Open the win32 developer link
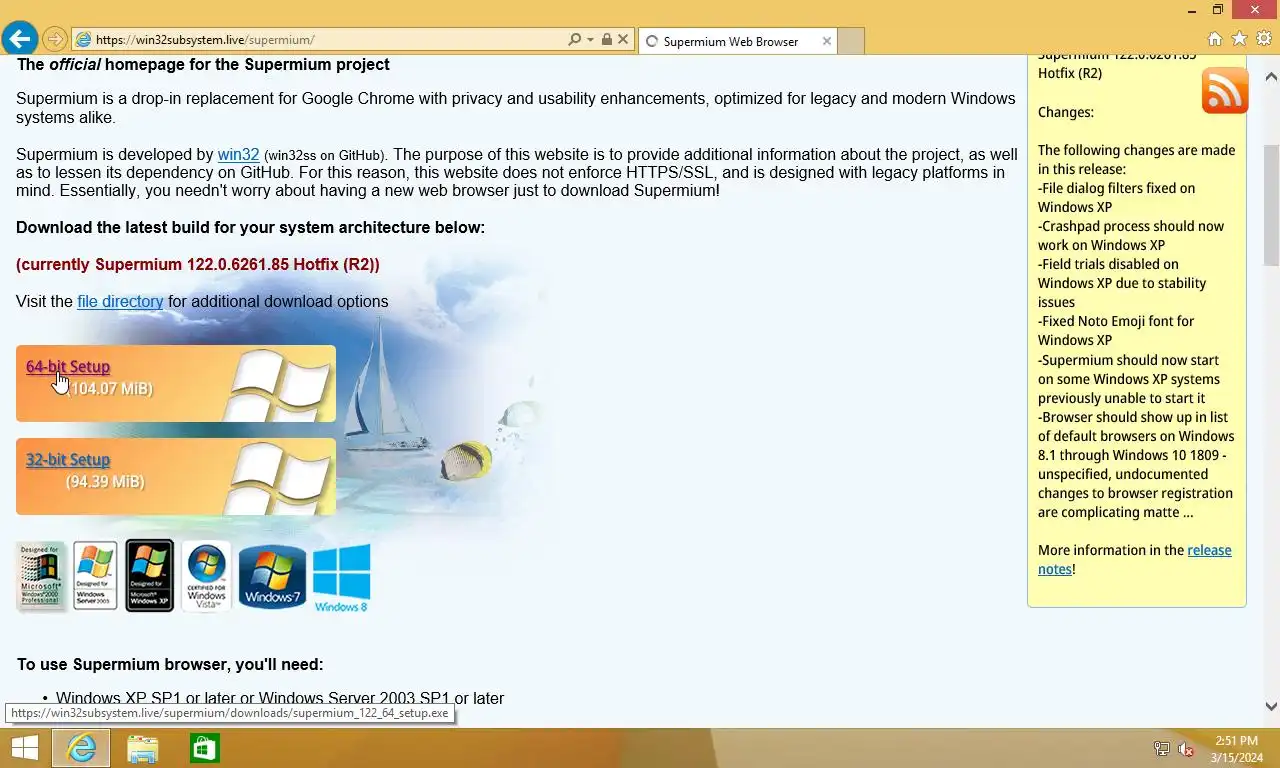The image size is (1280, 768). (238, 154)
